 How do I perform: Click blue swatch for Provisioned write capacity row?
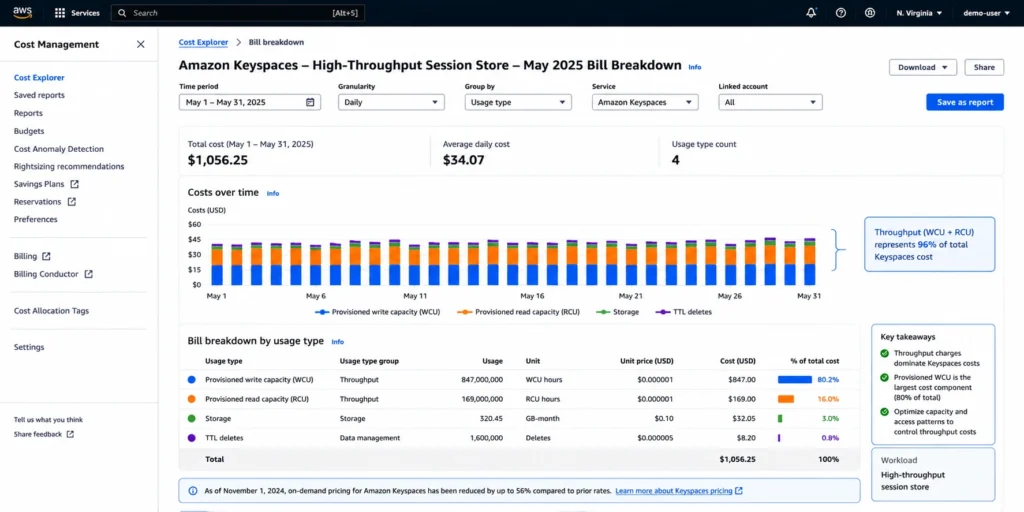(x=191, y=379)
